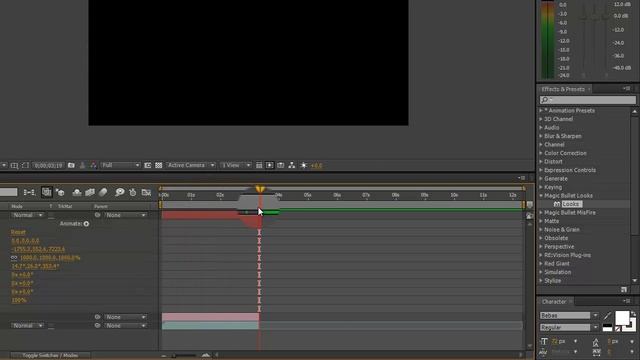Open the Show Channel color icon
This screenshot has width=640, height=360.
pos(93,165)
